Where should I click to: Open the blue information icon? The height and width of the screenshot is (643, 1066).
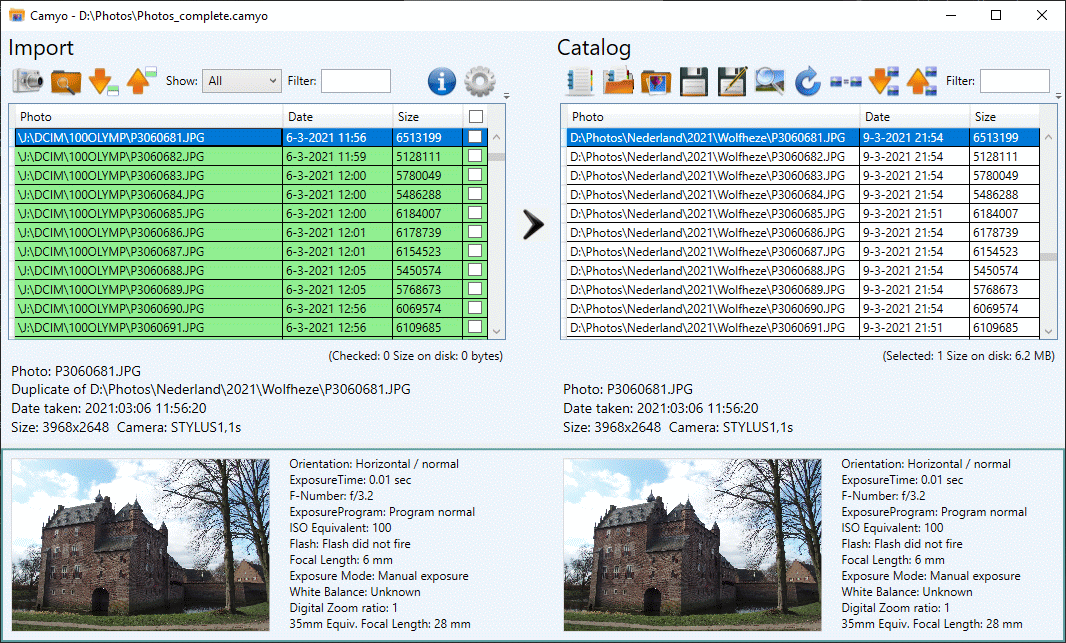click(441, 81)
